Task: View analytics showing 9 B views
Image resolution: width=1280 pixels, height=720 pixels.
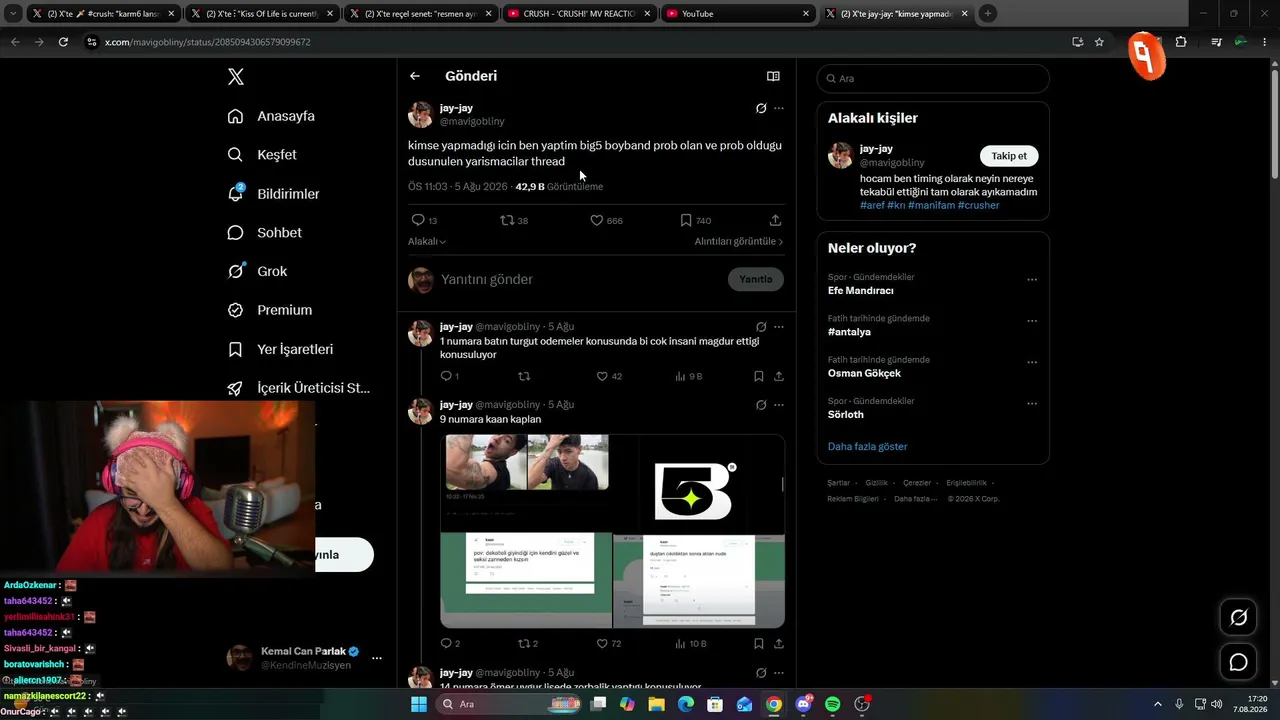Action: (689, 376)
